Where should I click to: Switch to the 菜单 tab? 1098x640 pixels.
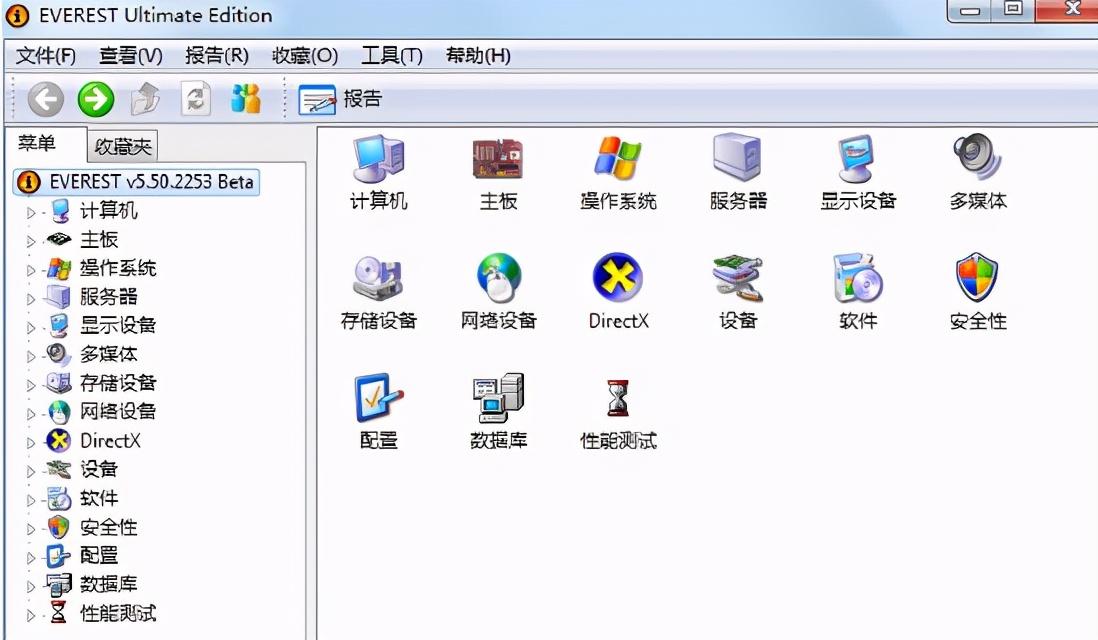click(36, 143)
